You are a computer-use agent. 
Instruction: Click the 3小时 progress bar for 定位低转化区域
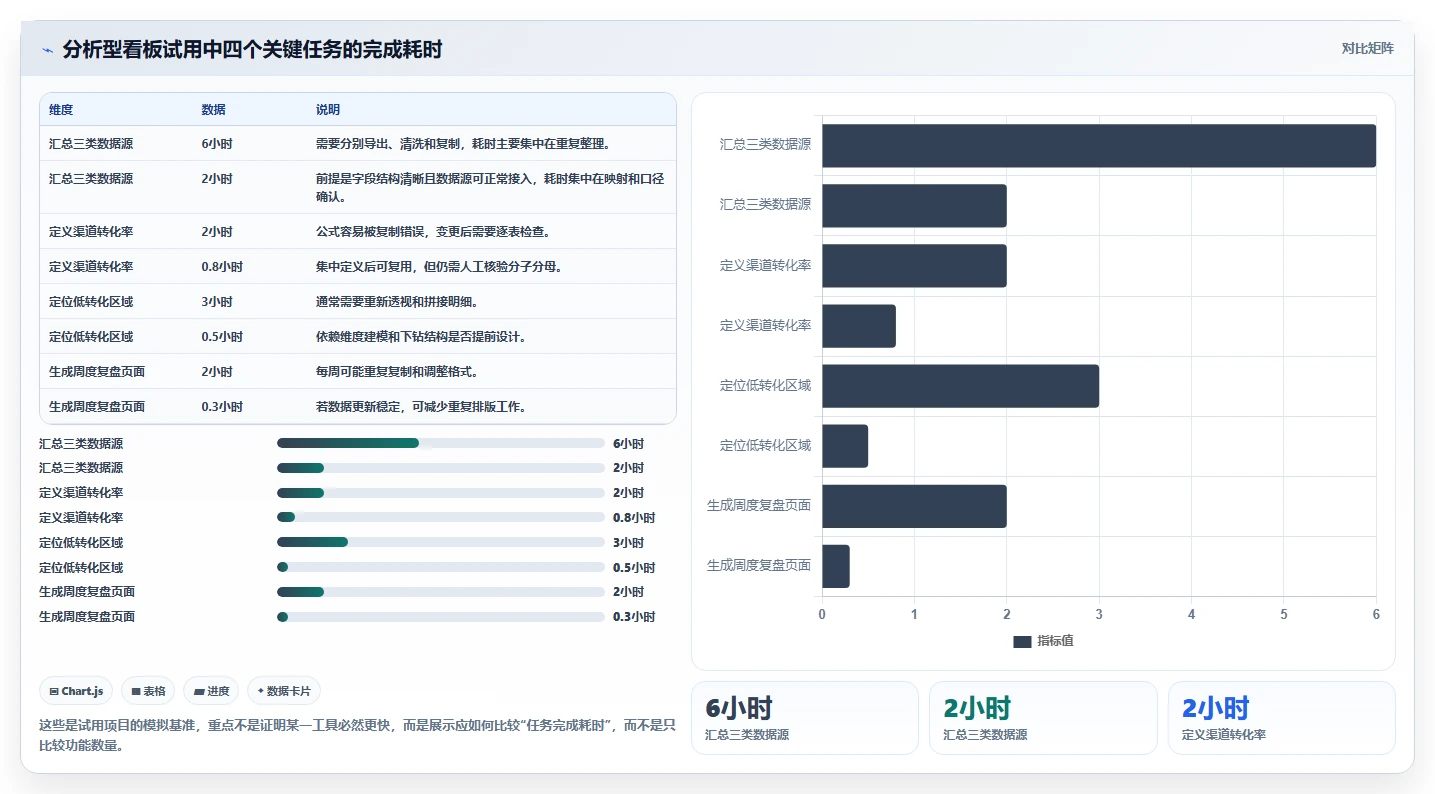[x=441, y=542]
